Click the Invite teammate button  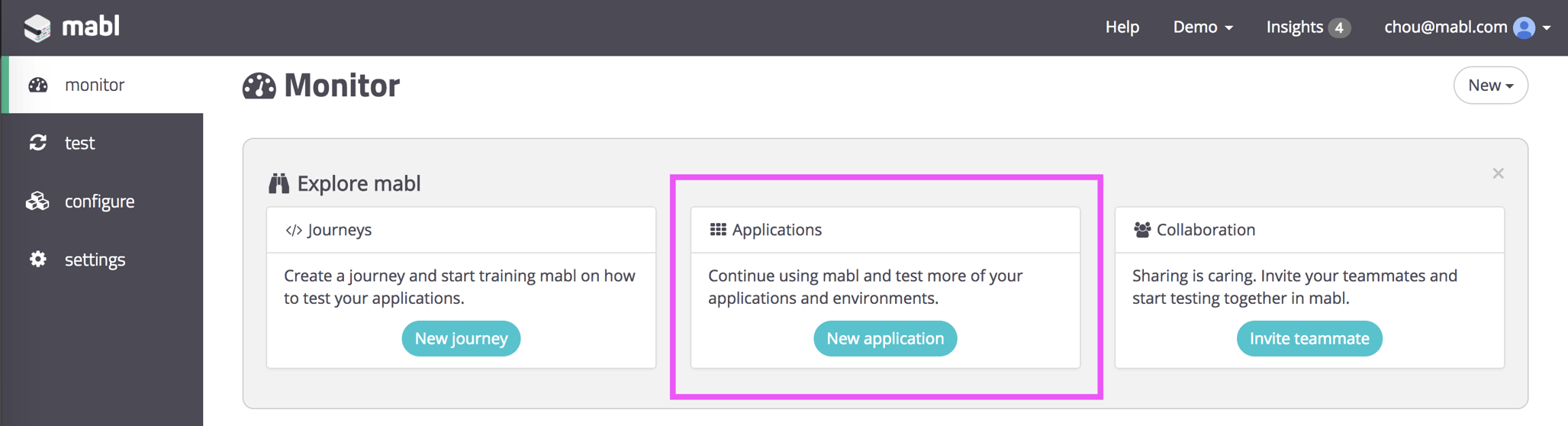pyautogui.click(x=1309, y=338)
